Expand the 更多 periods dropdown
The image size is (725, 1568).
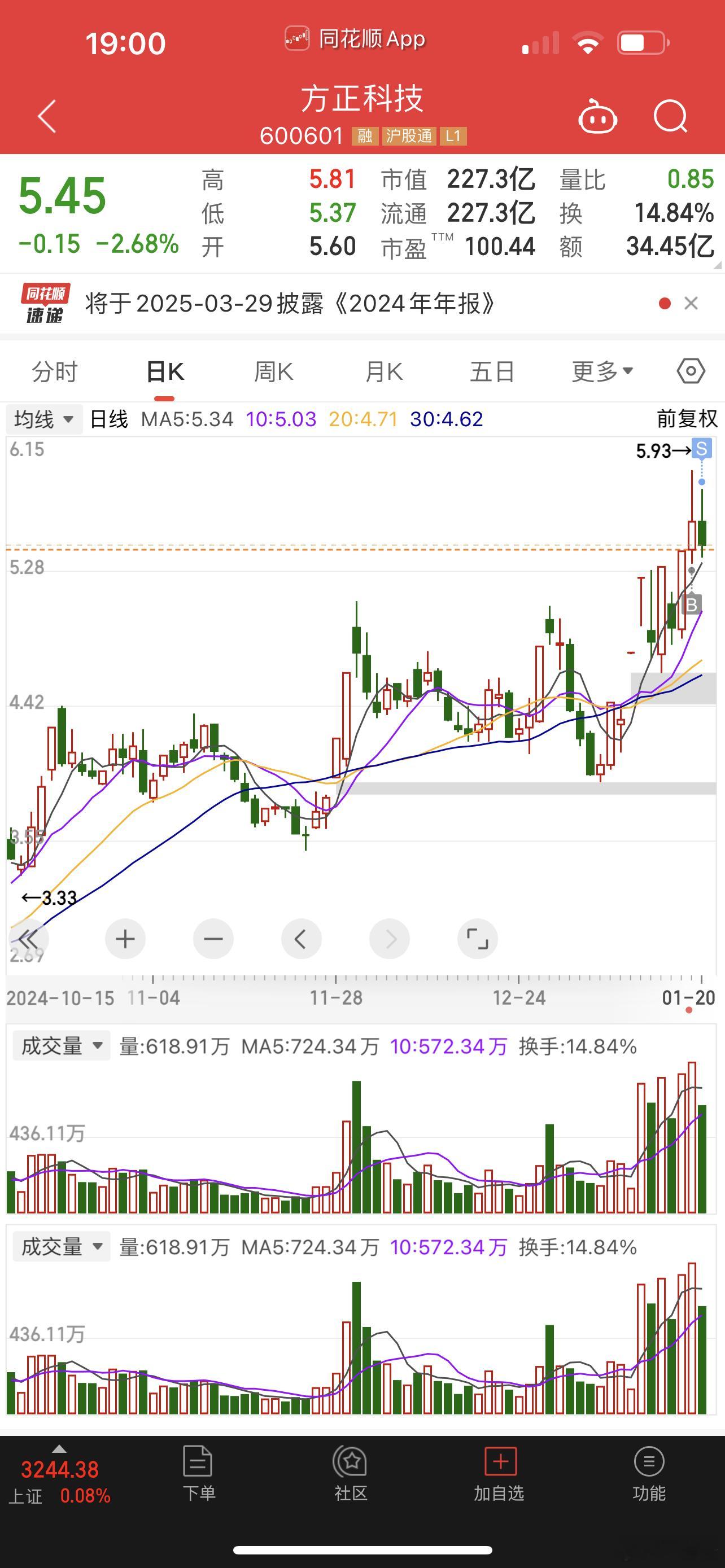[602, 371]
